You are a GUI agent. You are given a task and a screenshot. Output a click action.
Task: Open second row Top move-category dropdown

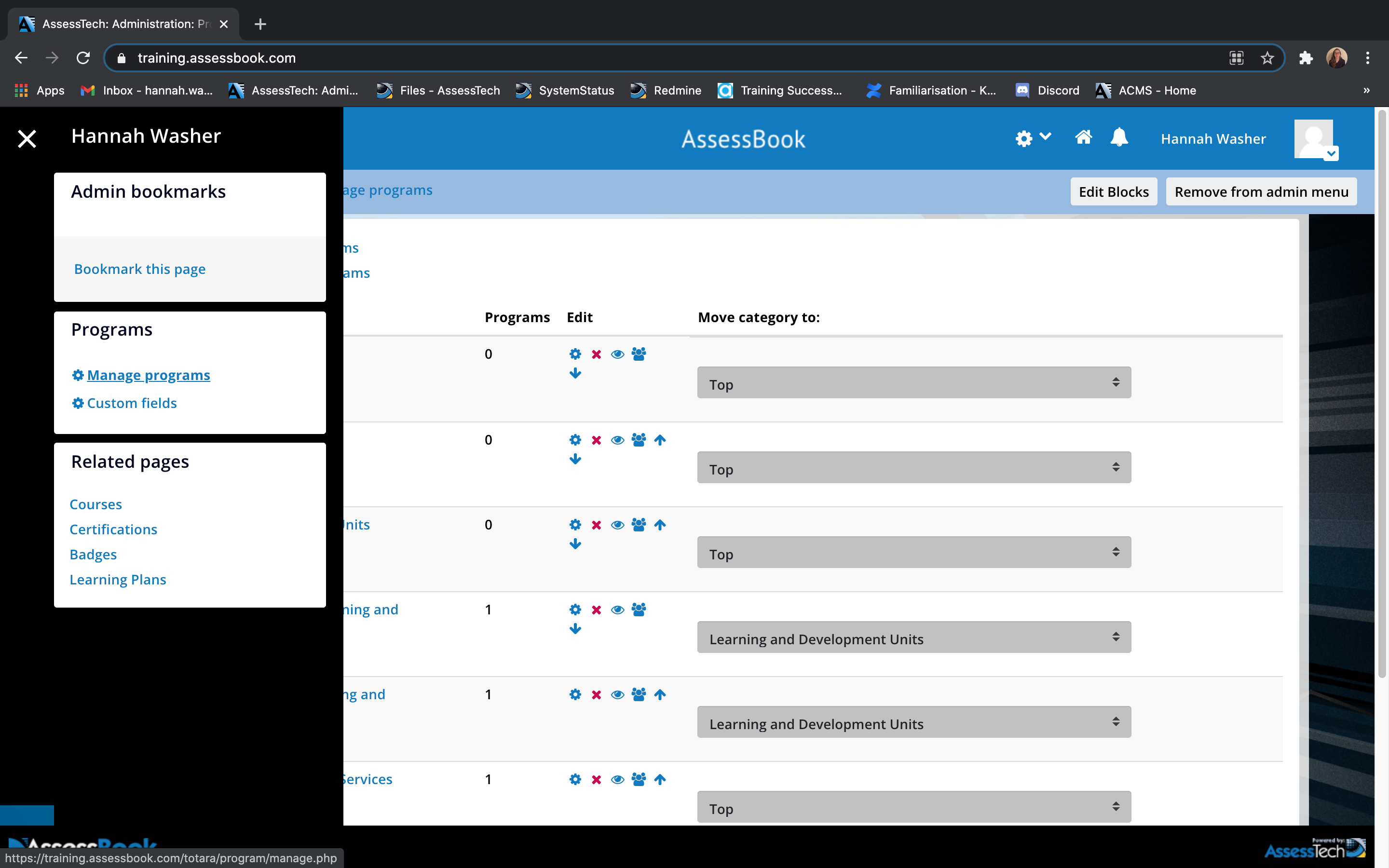pos(914,468)
